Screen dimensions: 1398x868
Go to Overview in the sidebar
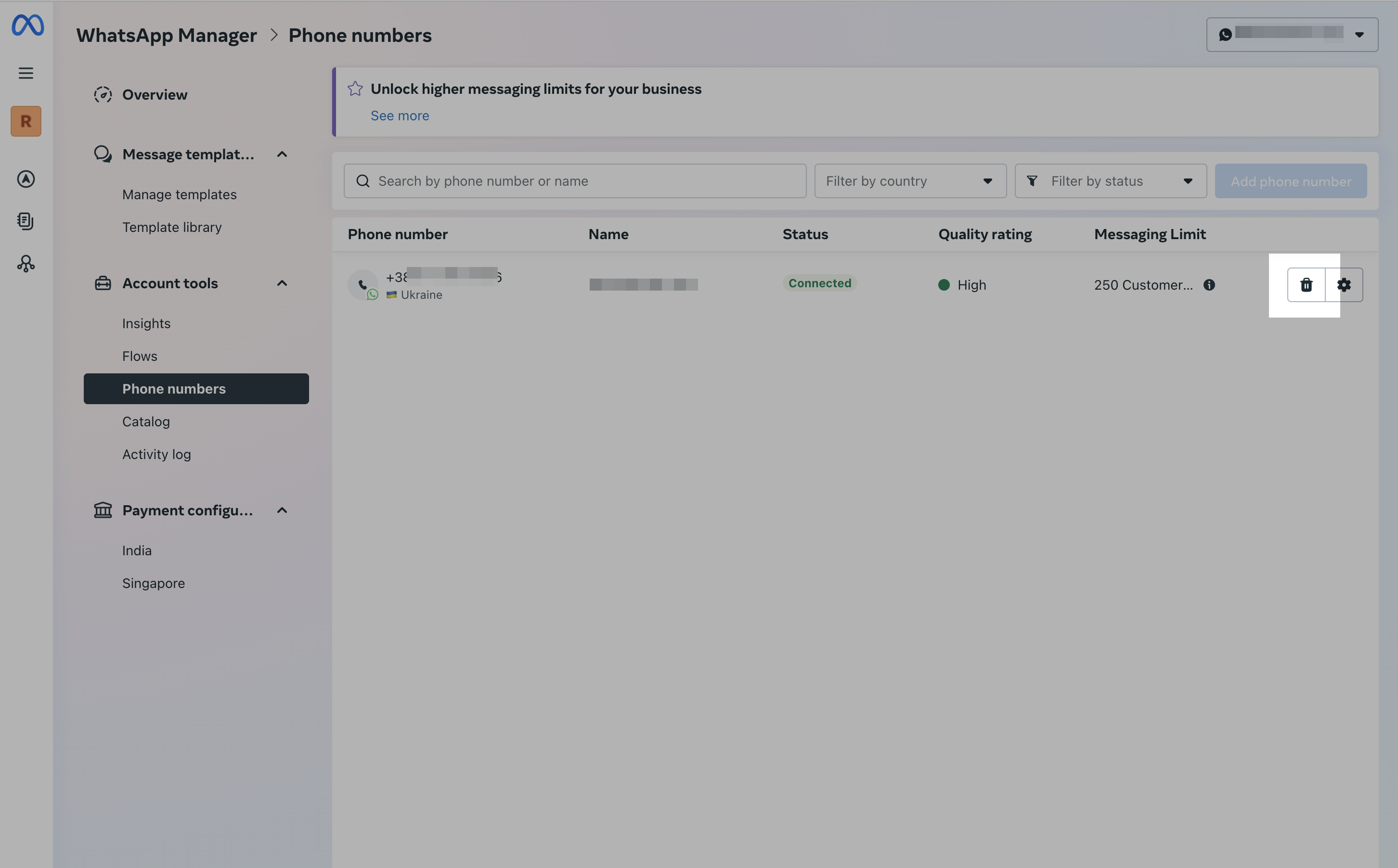(155, 95)
